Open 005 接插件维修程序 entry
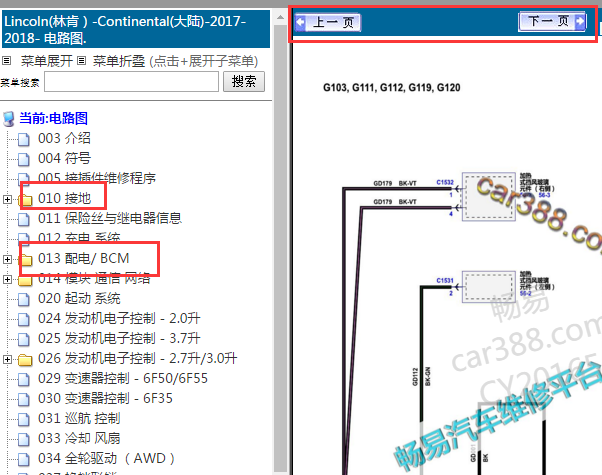Viewport: 602px width, 475px height. click(97, 178)
